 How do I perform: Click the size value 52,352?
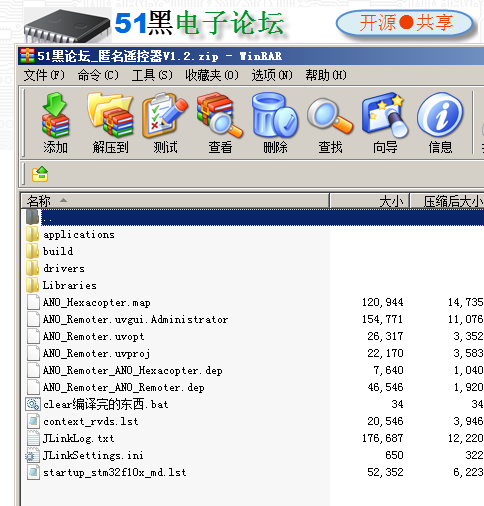(x=385, y=472)
